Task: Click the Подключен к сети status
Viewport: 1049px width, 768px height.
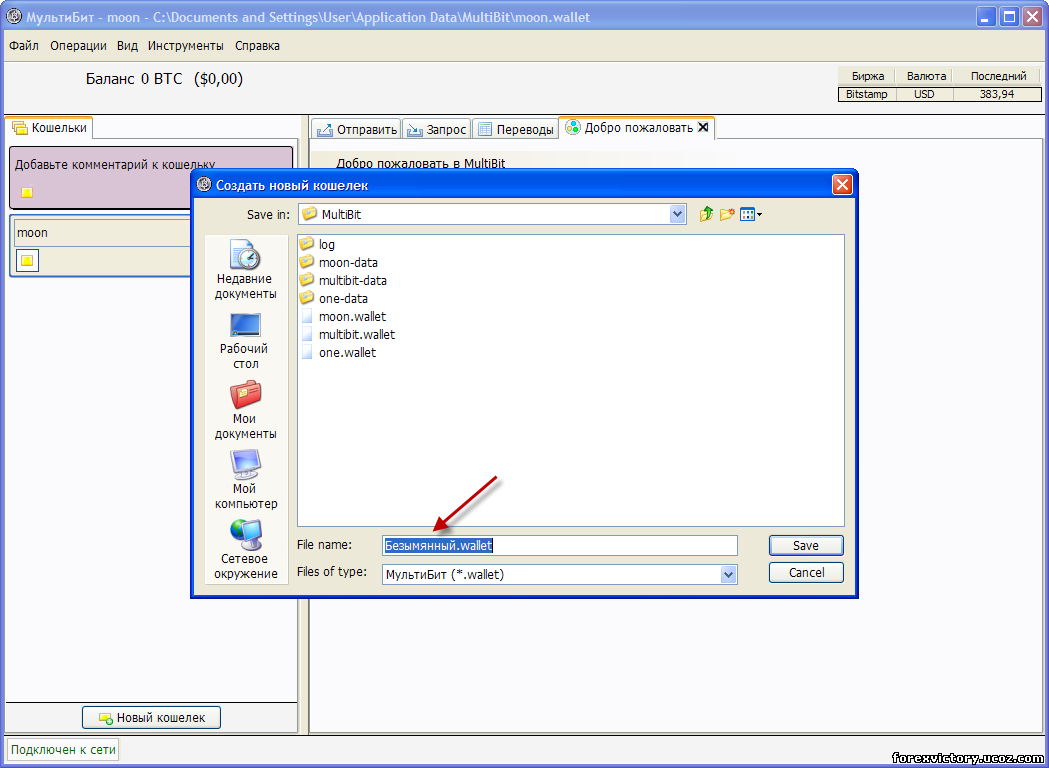Action: (x=64, y=750)
